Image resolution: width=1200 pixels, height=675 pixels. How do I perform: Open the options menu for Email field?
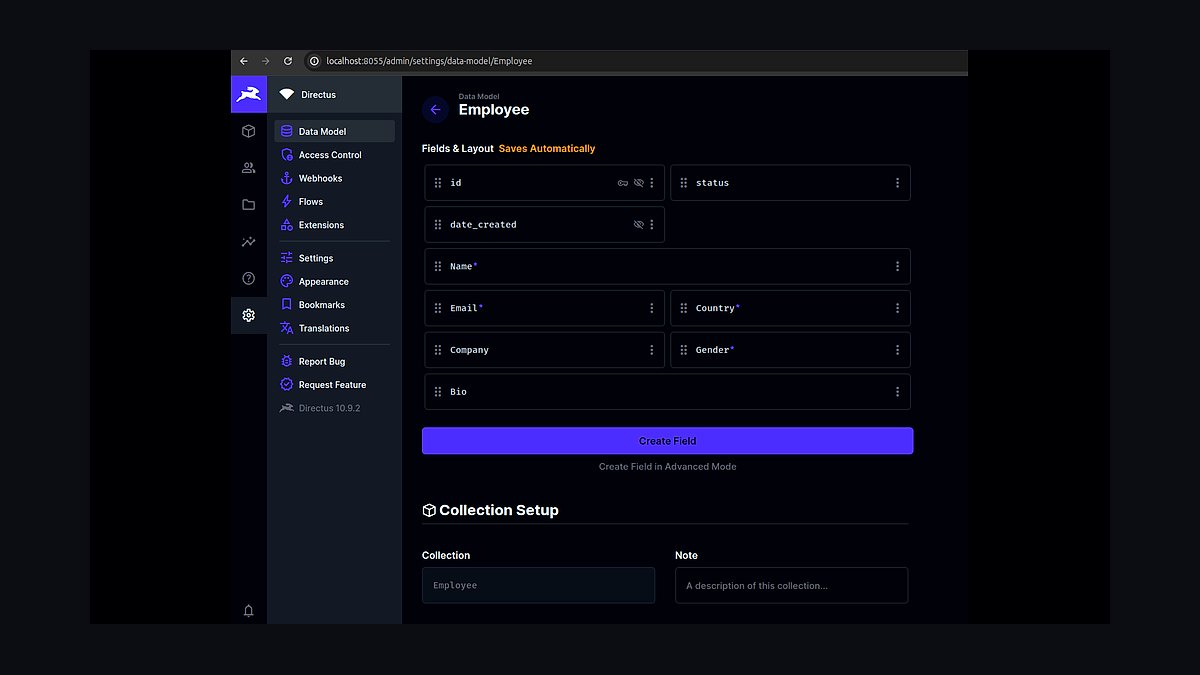[x=652, y=308]
